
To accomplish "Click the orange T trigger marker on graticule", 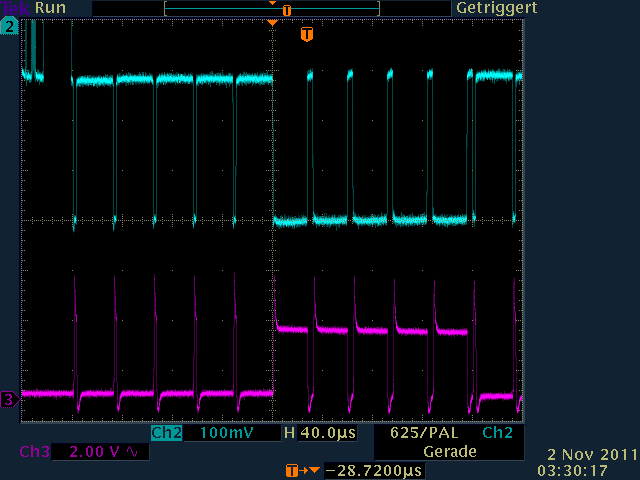I will [x=307, y=35].
